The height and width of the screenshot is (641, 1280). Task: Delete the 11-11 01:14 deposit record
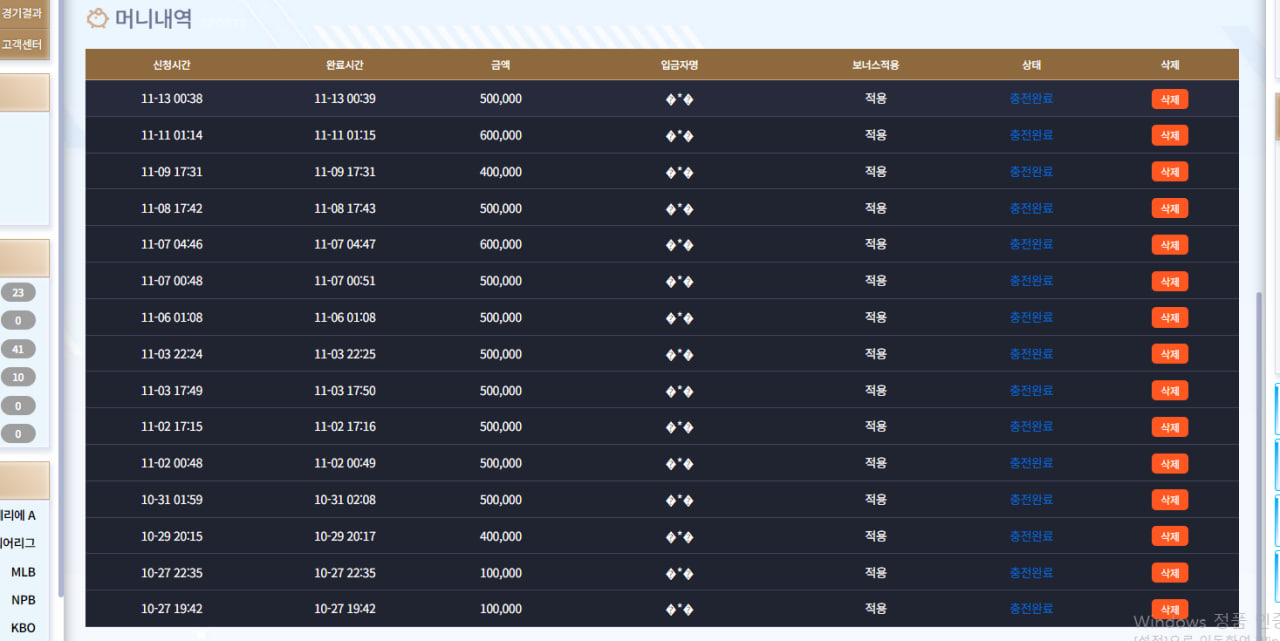(x=1169, y=135)
